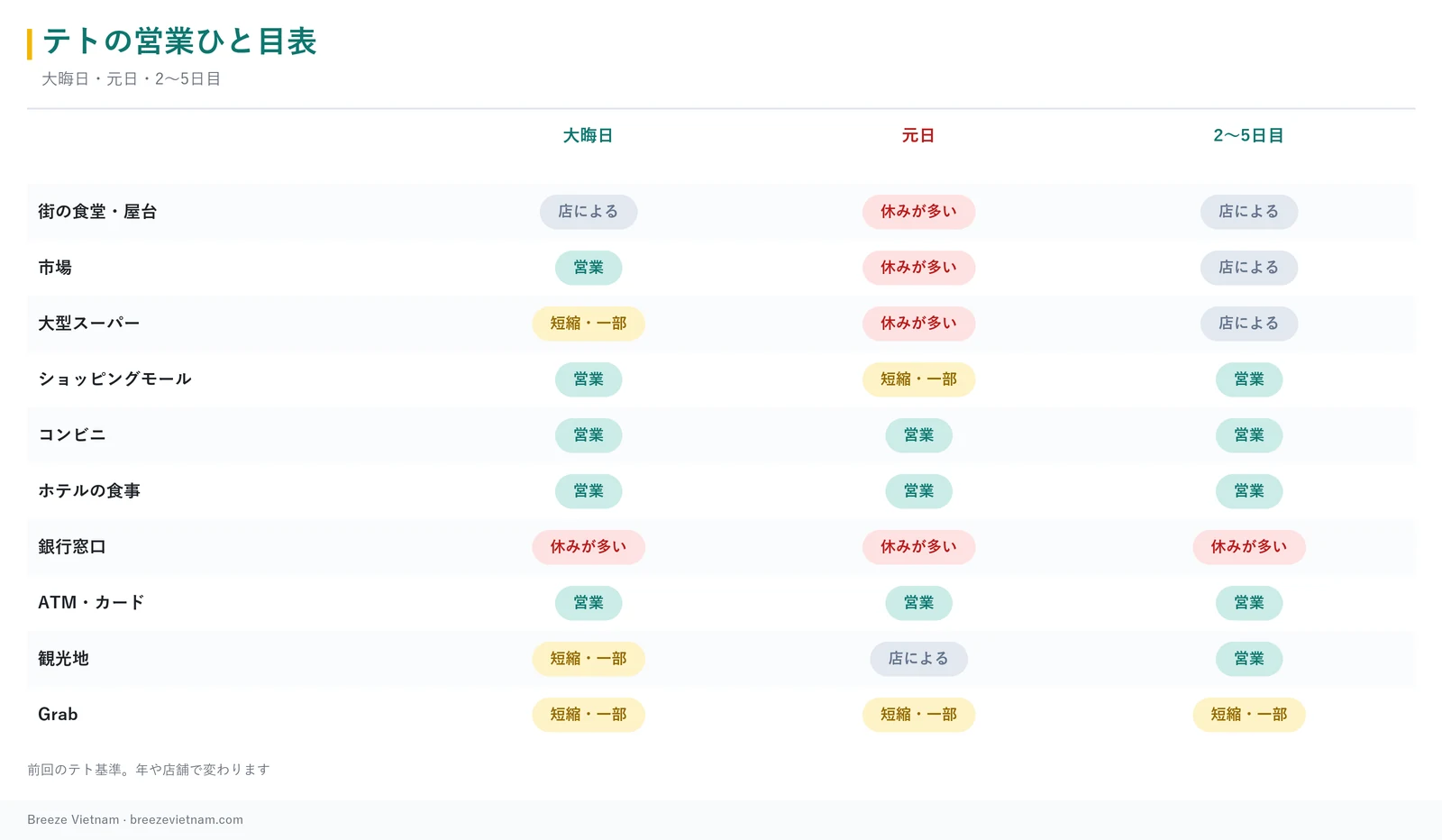Select 営業 for 市場 on 大晦日
The image size is (1442, 840).
[x=589, y=268]
